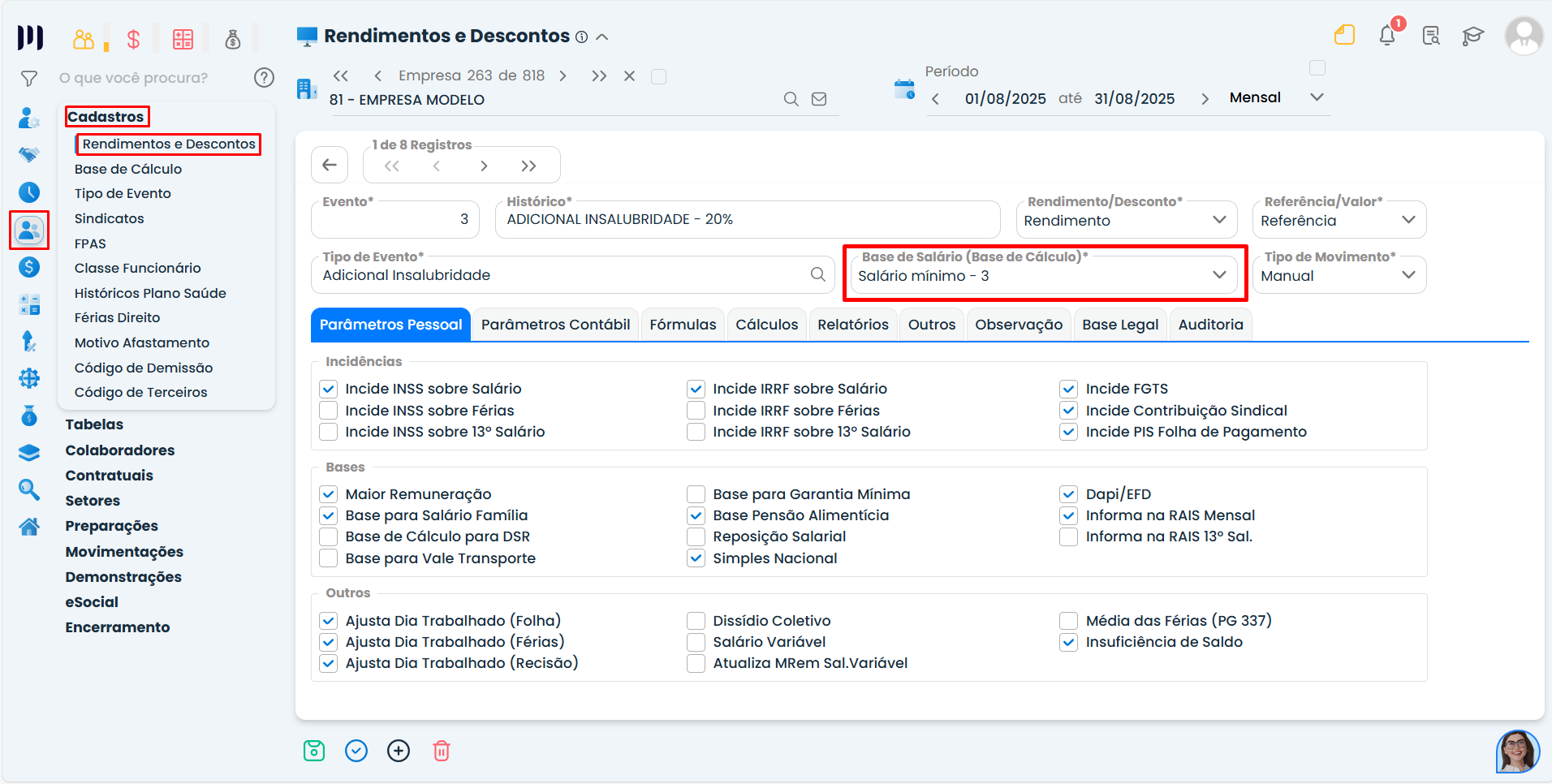Image resolution: width=1552 pixels, height=784 pixels.
Task: Click the magnifier in Tipo de Evento field
Action: 818,275
